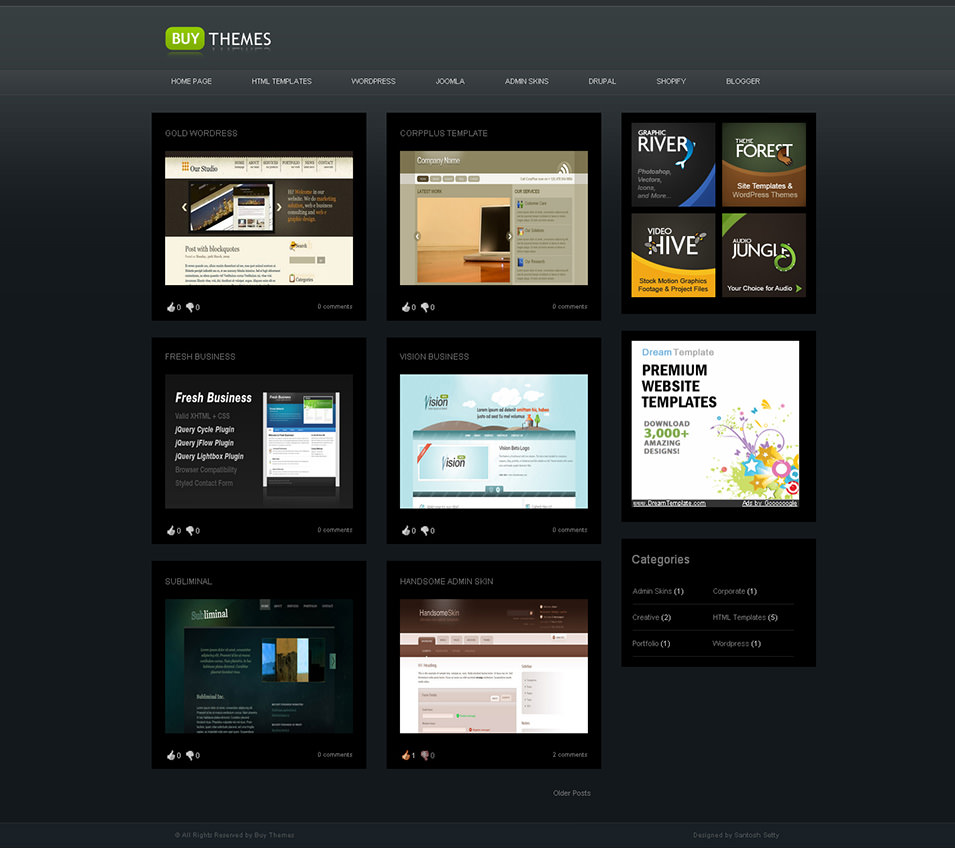Viewport: 955px width, 848px height.
Task: Open HTML Templates (5) category
Action: (x=744, y=617)
